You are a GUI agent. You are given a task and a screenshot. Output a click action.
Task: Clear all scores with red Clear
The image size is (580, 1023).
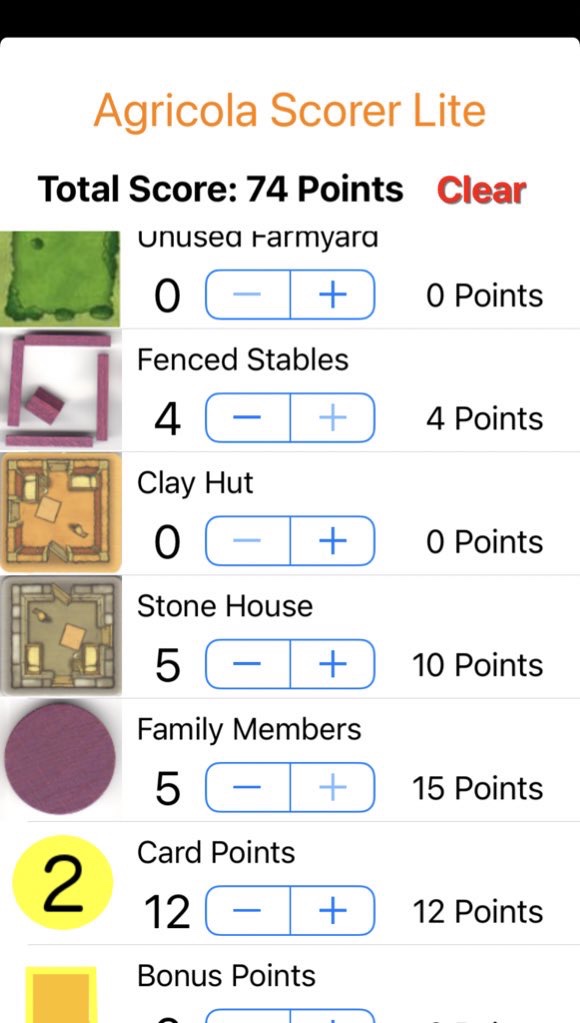(481, 191)
